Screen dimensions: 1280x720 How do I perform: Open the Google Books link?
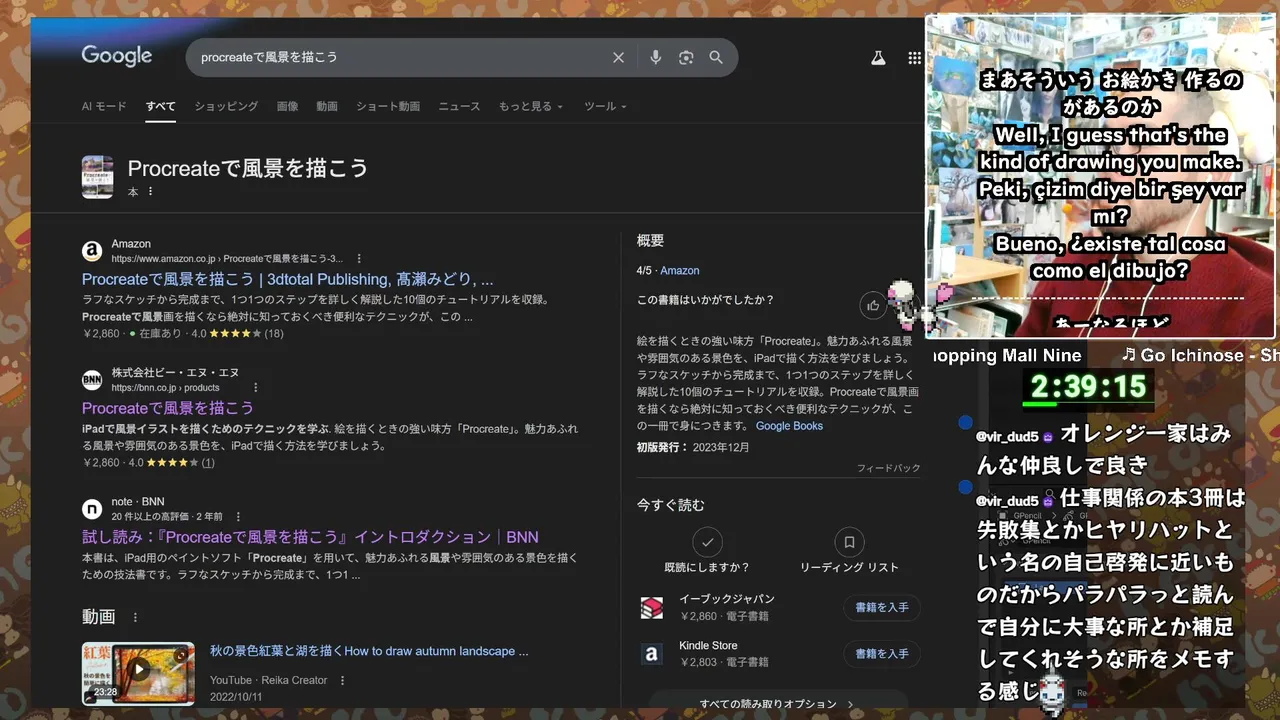(x=789, y=426)
